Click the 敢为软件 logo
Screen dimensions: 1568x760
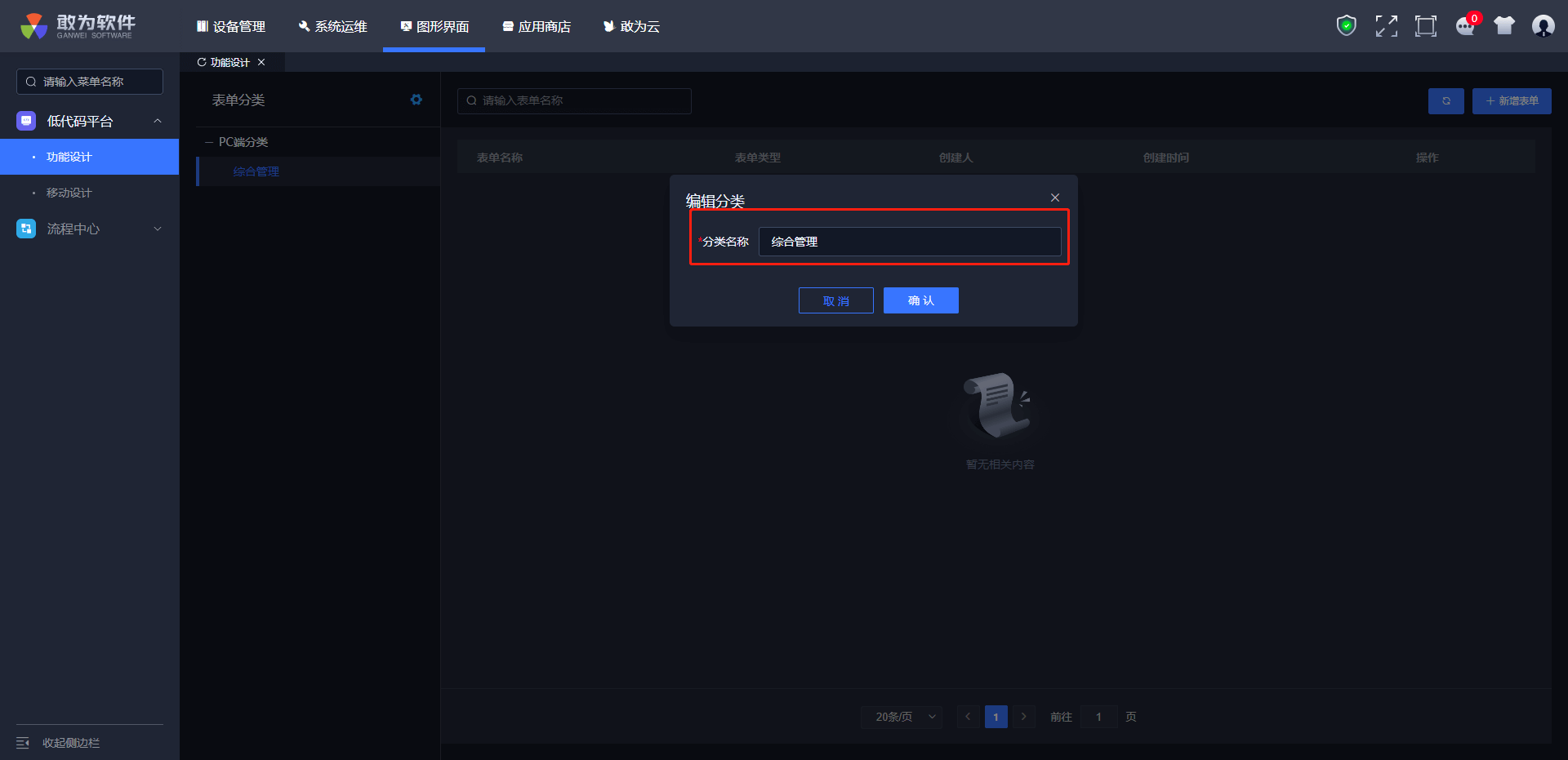(x=78, y=26)
